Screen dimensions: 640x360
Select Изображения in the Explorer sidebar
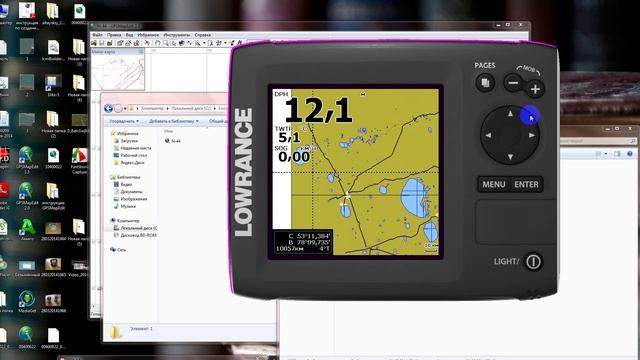click(x=130, y=199)
